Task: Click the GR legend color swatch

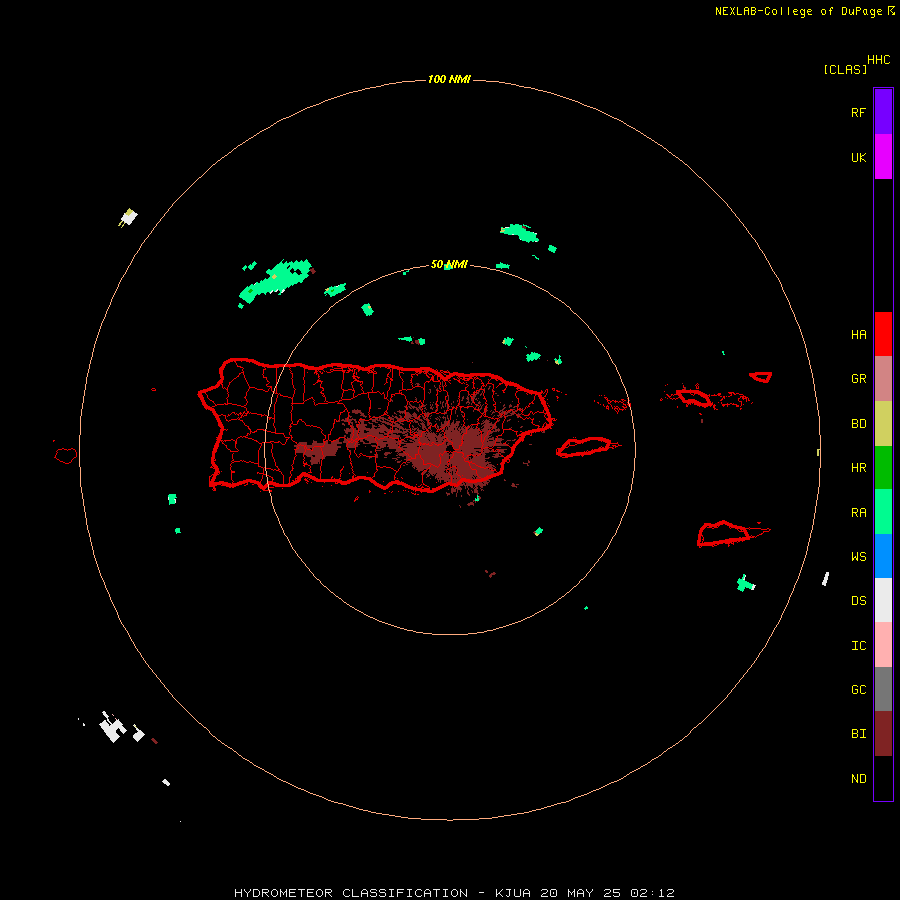Action: tap(883, 378)
